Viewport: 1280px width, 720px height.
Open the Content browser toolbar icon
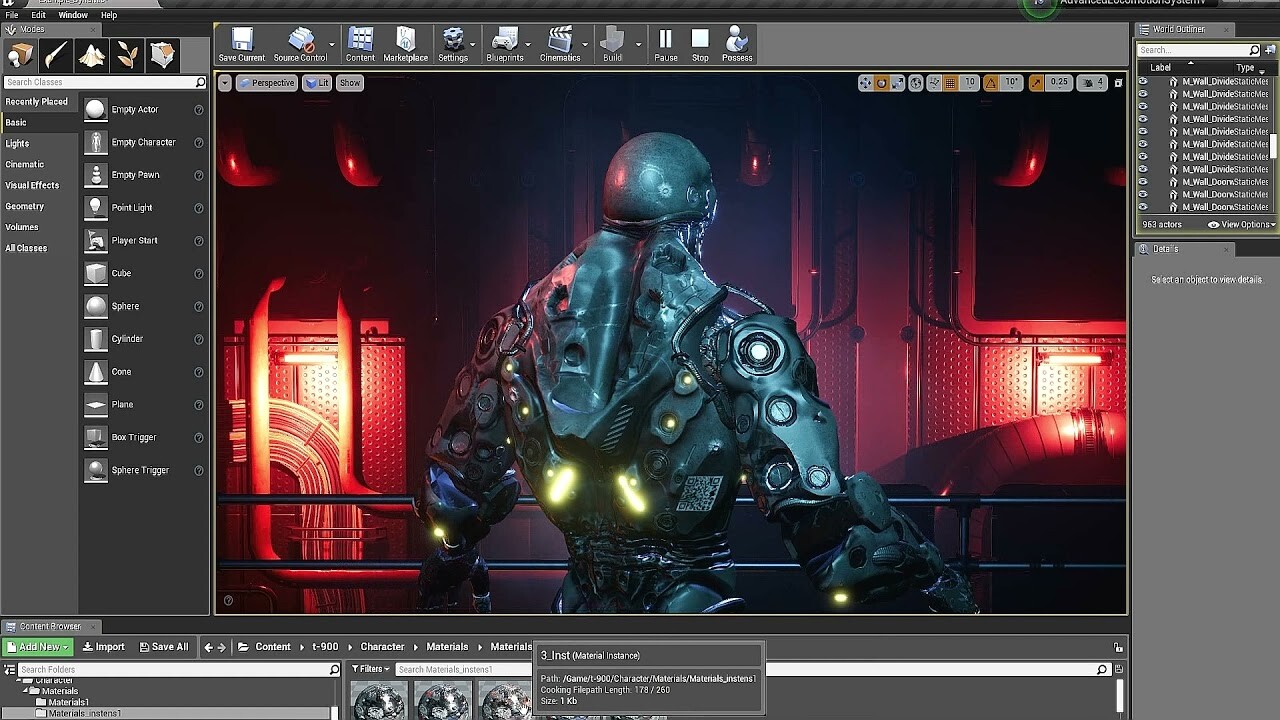pos(360,44)
